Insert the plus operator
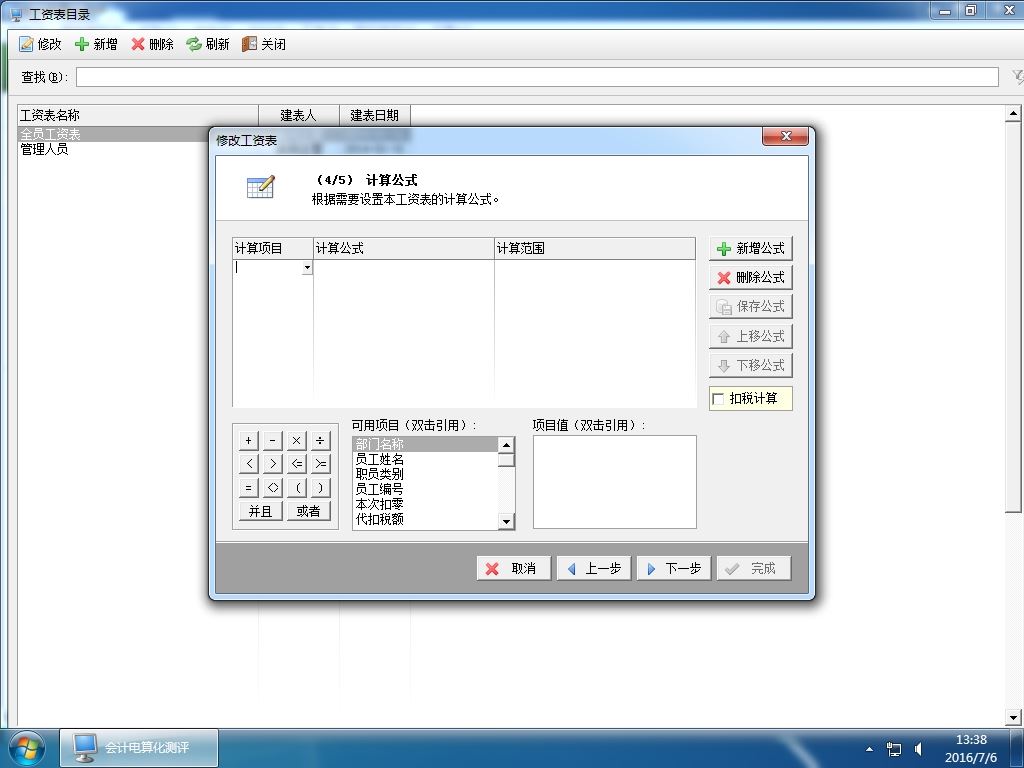This screenshot has width=1024, height=768. click(249, 441)
